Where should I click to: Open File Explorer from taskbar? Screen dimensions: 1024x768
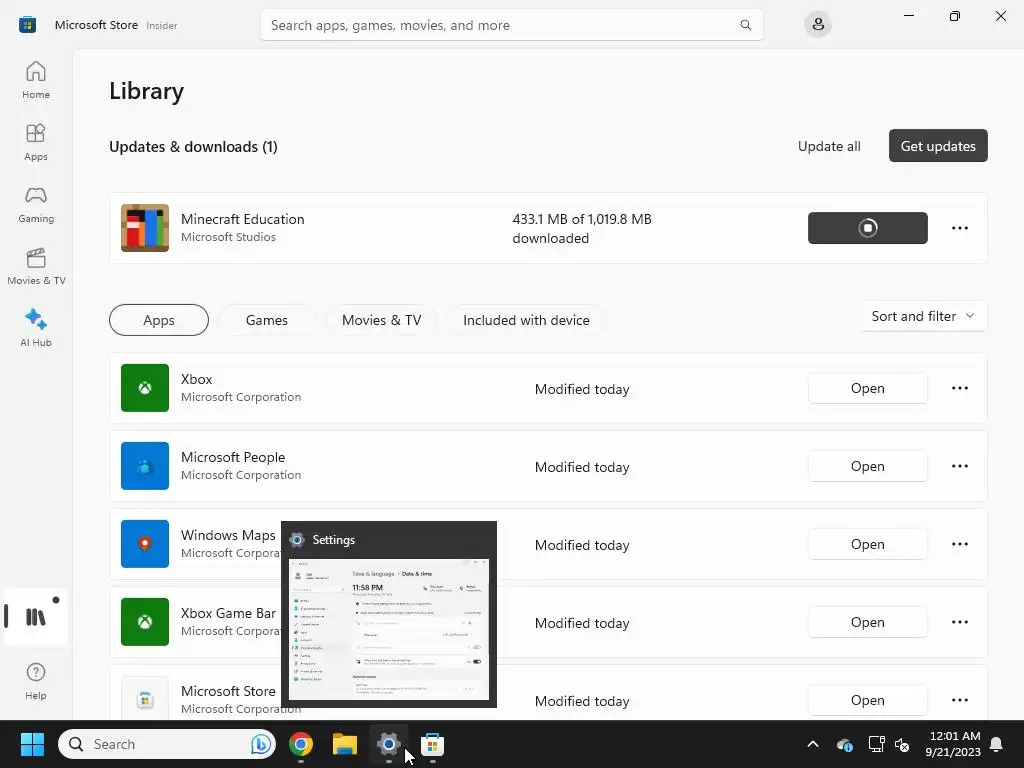tap(345, 744)
